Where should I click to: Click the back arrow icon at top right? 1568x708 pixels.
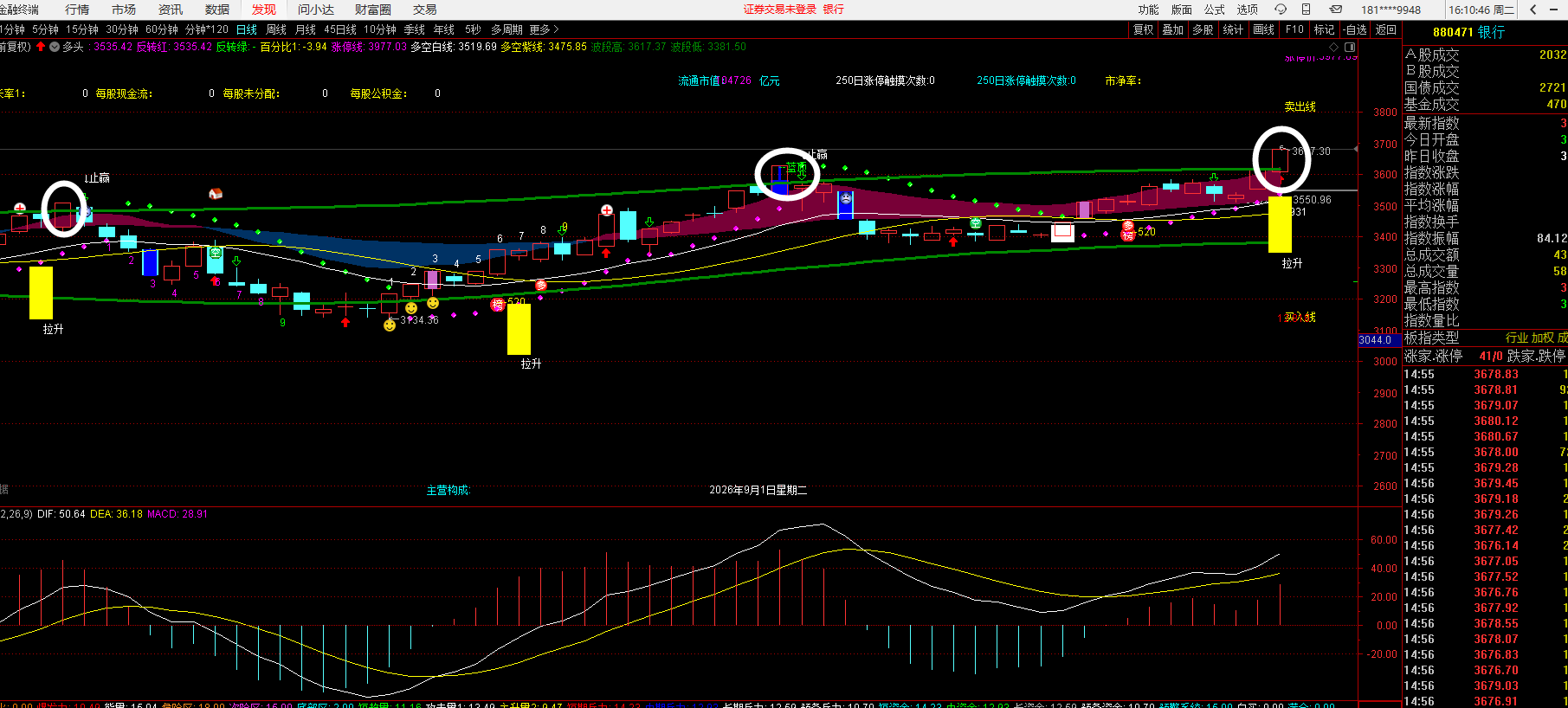pyautogui.click(x=1533, y=10)
